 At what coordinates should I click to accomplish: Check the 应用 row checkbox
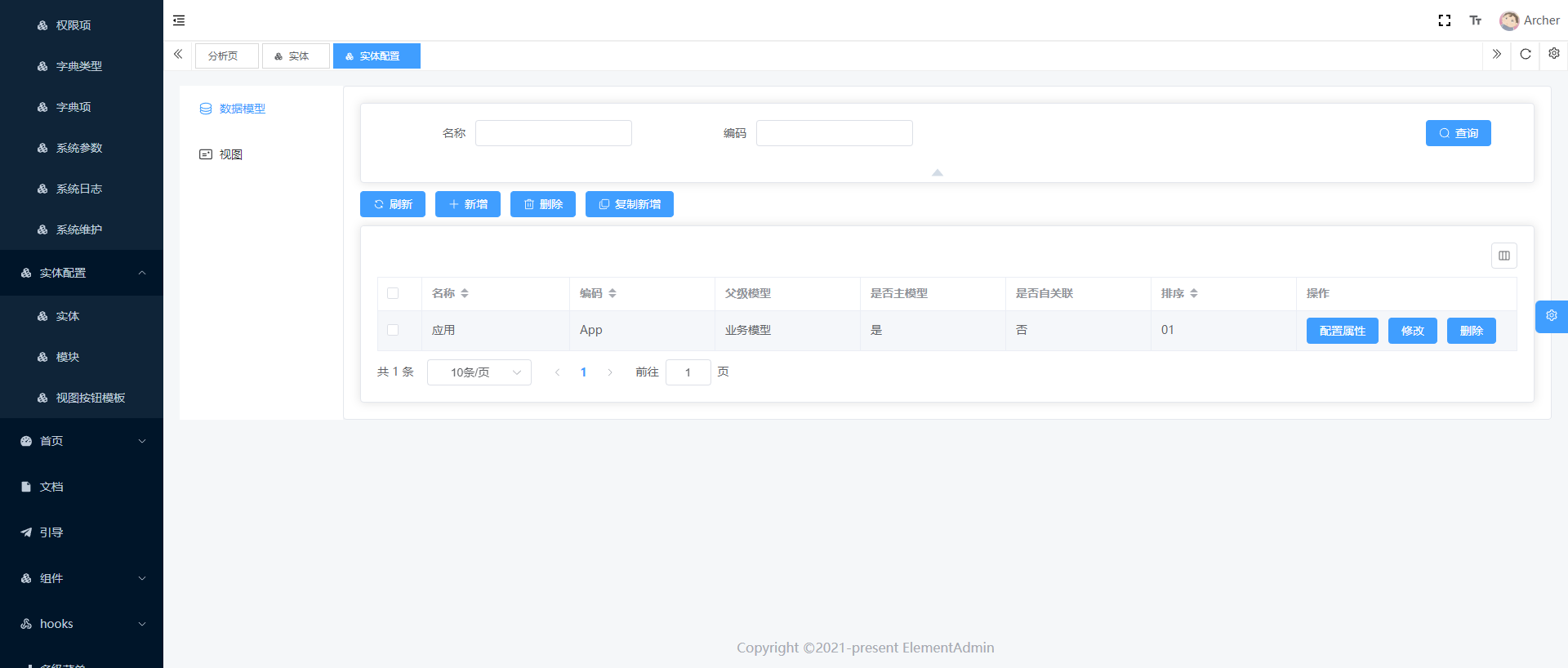click(393, 330)
